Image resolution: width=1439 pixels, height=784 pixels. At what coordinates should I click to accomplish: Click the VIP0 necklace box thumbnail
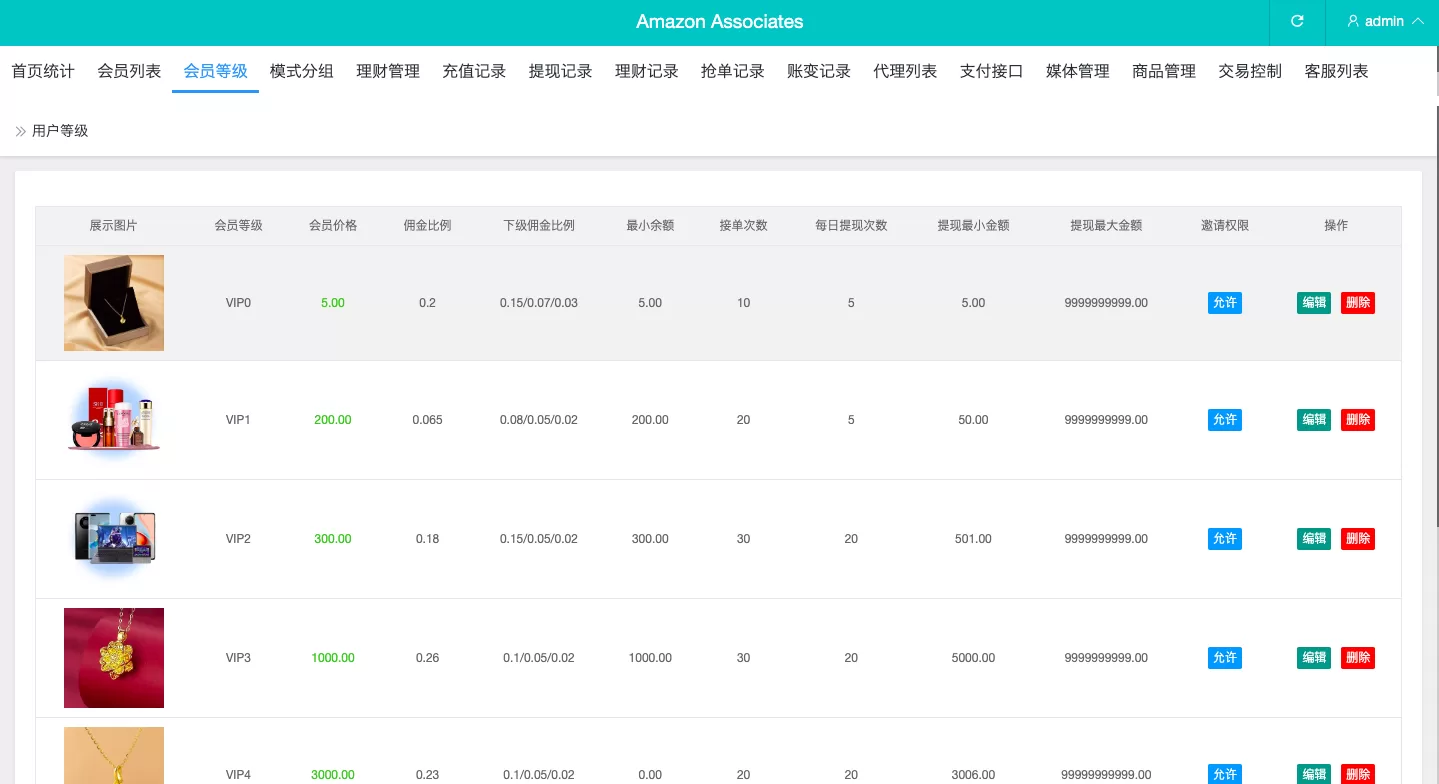click(x=114, y=303)
